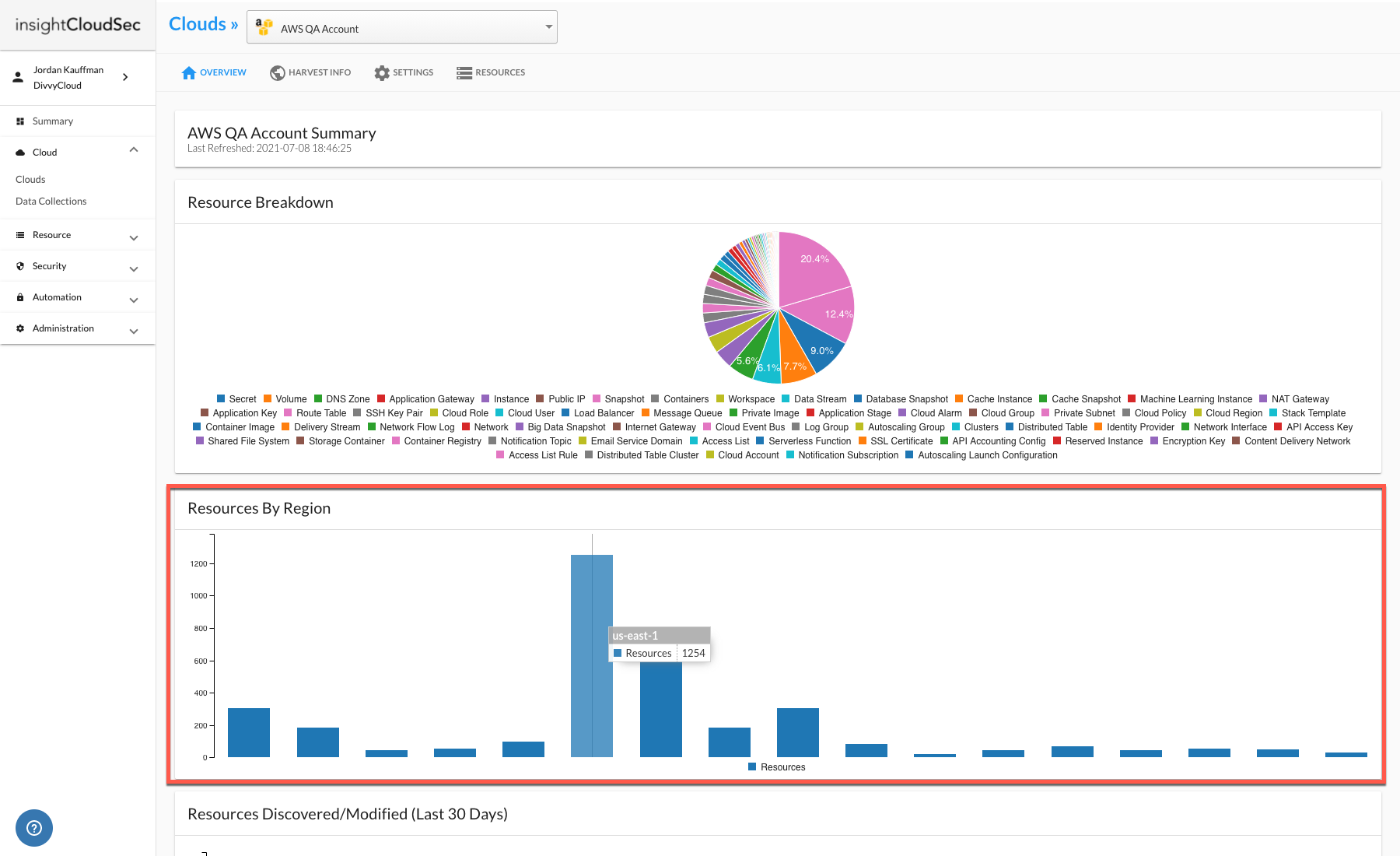Toggle the Network Interface legend entry
The image size is (1400, 856).
(x=1224, y=427)
